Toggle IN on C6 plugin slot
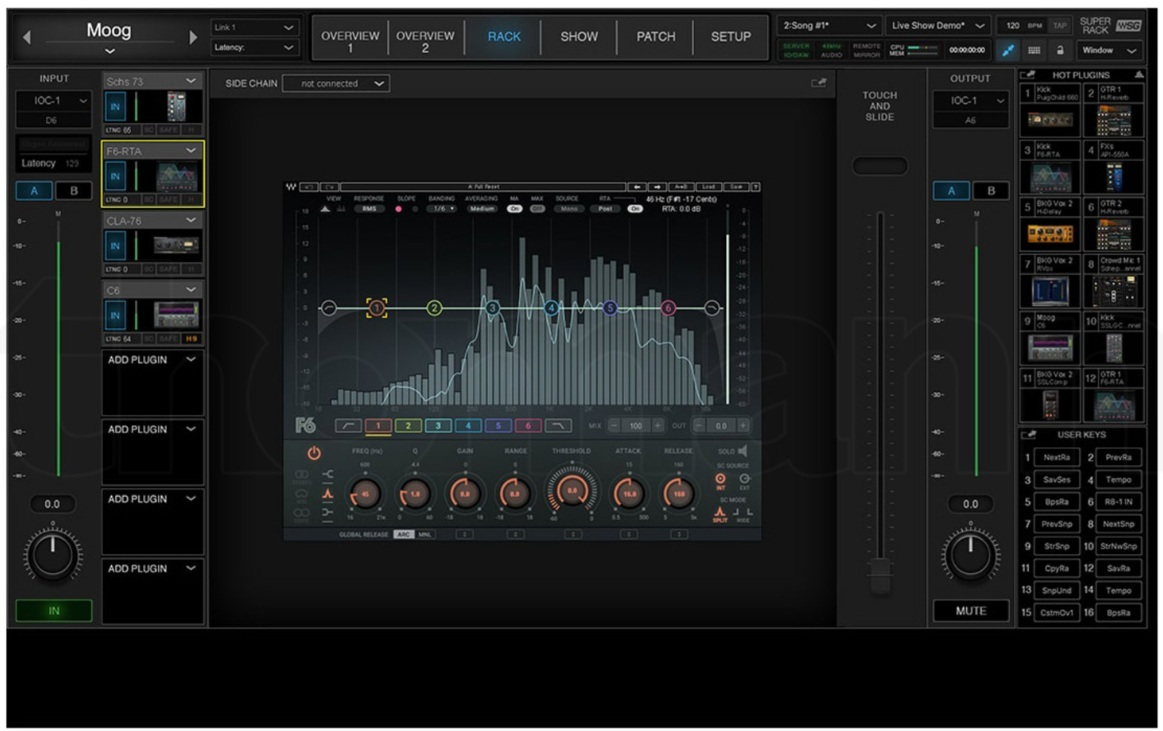This screenshot has height=731, width=1163. (115, 316)
